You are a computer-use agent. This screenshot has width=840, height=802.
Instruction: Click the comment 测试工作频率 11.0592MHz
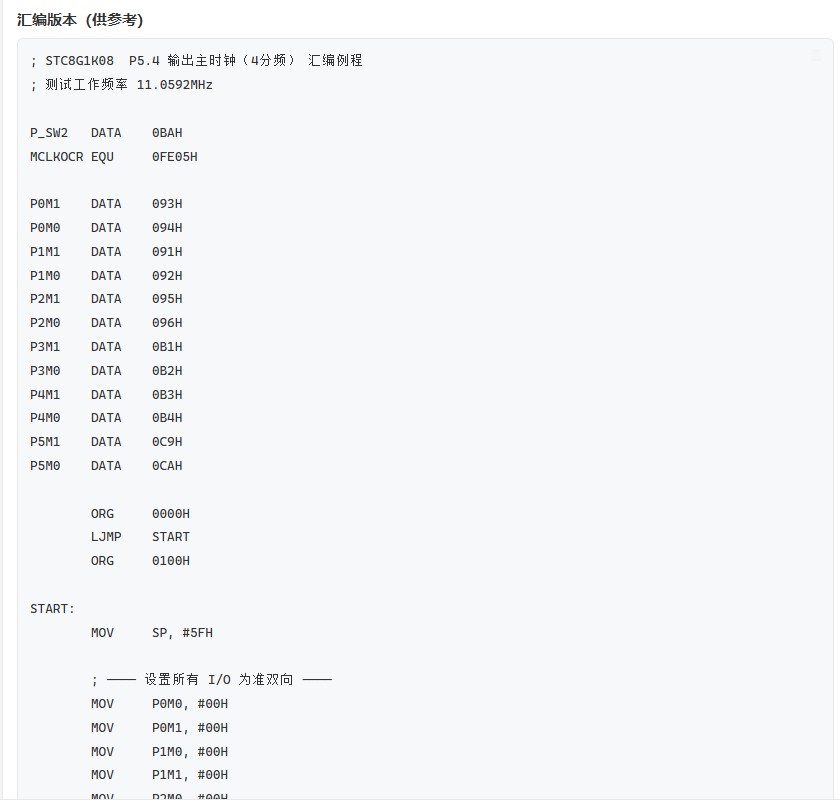(122, 85)
